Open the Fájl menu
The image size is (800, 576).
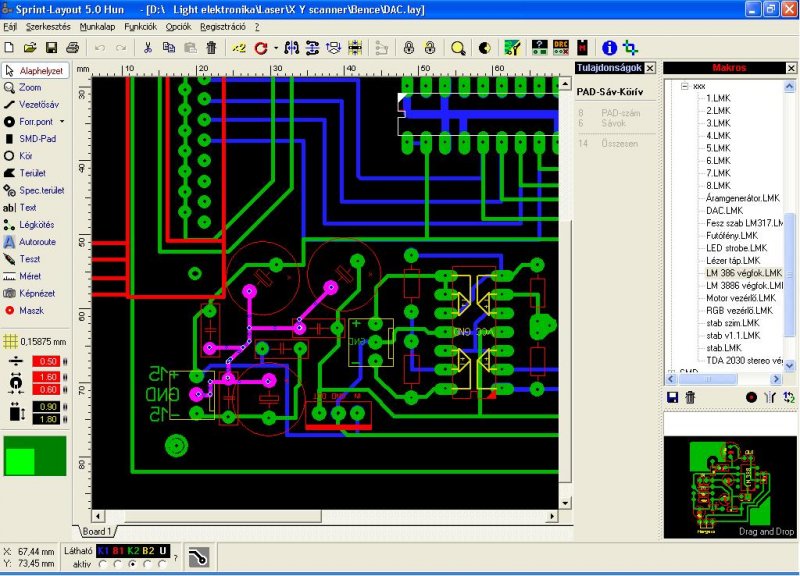click(10, 27)
